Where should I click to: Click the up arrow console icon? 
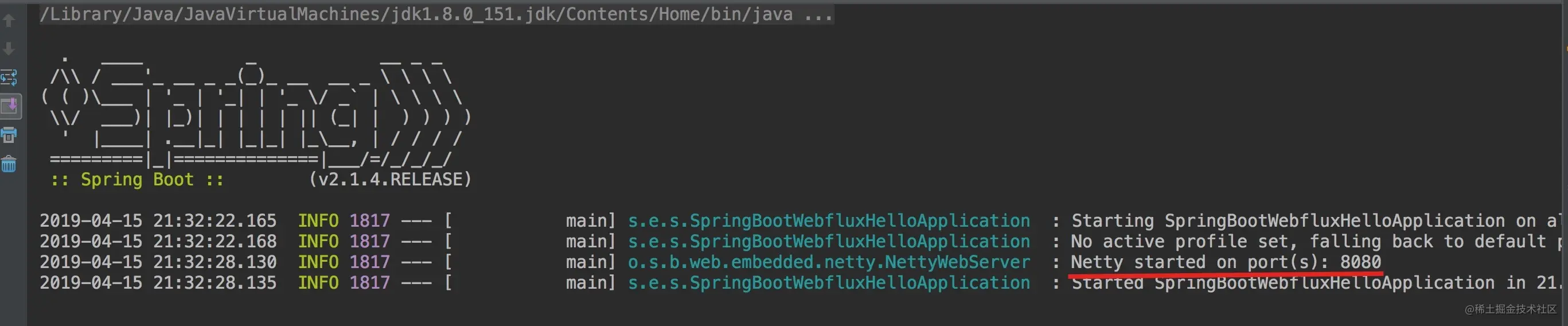(x=9, y=21)
